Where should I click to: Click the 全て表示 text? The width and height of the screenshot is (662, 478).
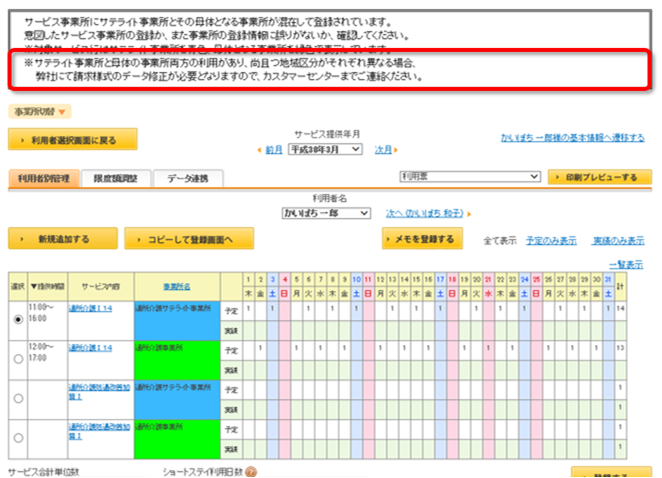click(x=499, y=241)
